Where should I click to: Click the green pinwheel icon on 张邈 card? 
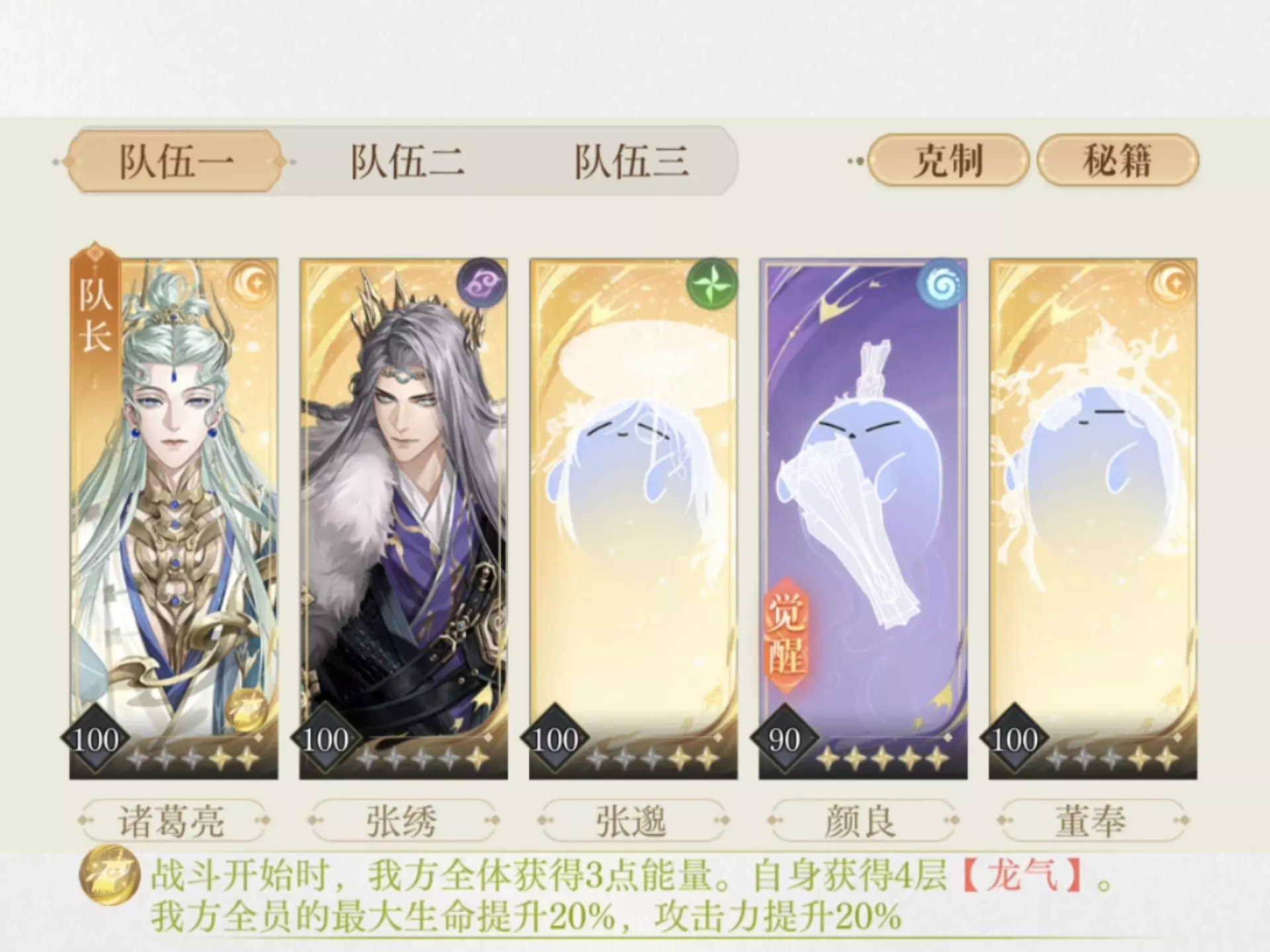(712, 284)
